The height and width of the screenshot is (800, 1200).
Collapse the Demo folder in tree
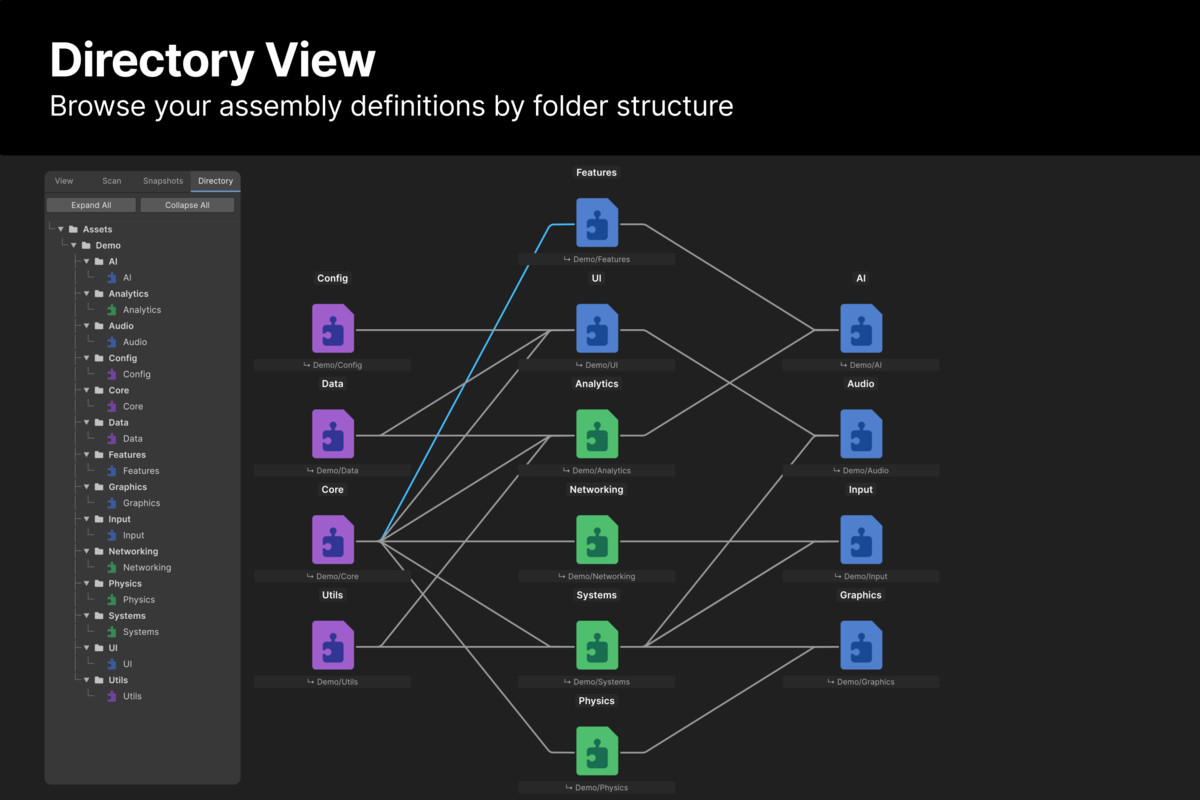pyautogui.click(x=74, y=245)
